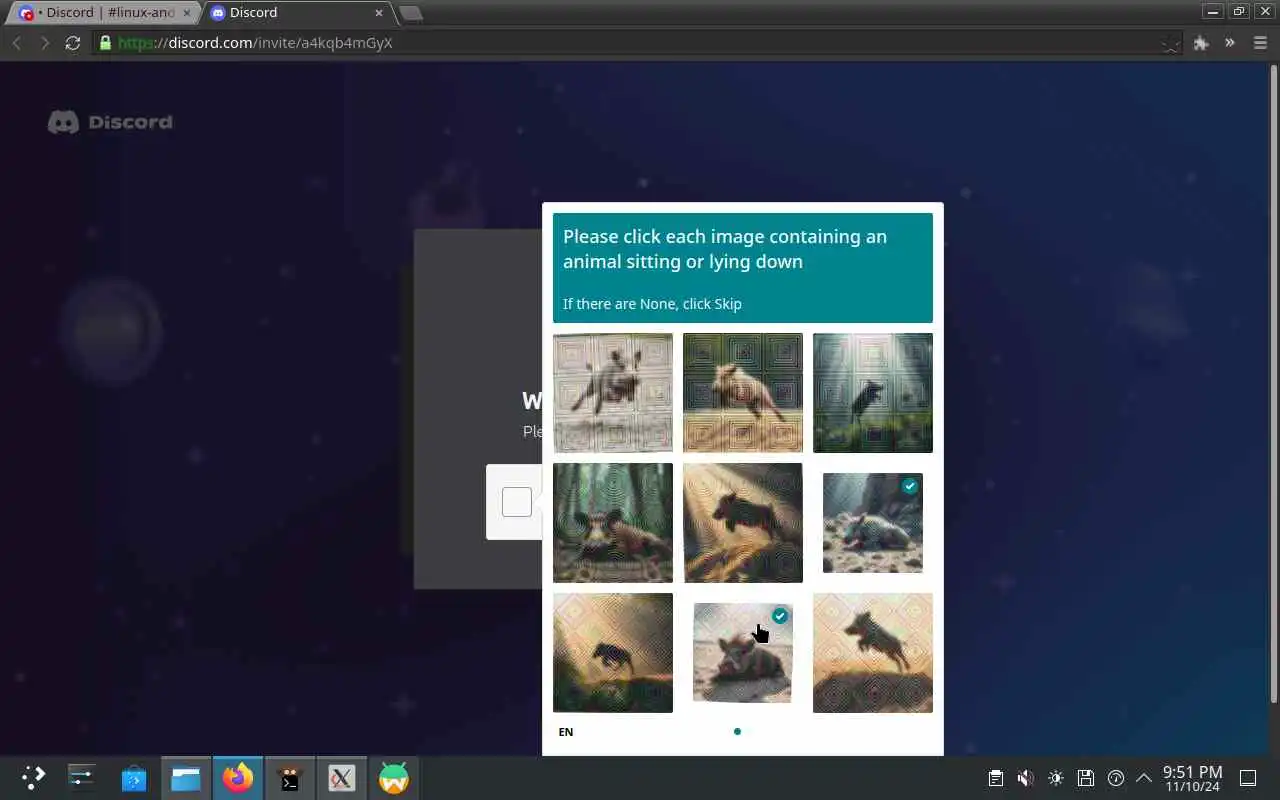This screenshot has height=800, width=1280.
Task: Open the circular update notifier tray icon
Action: [1116, 778]
